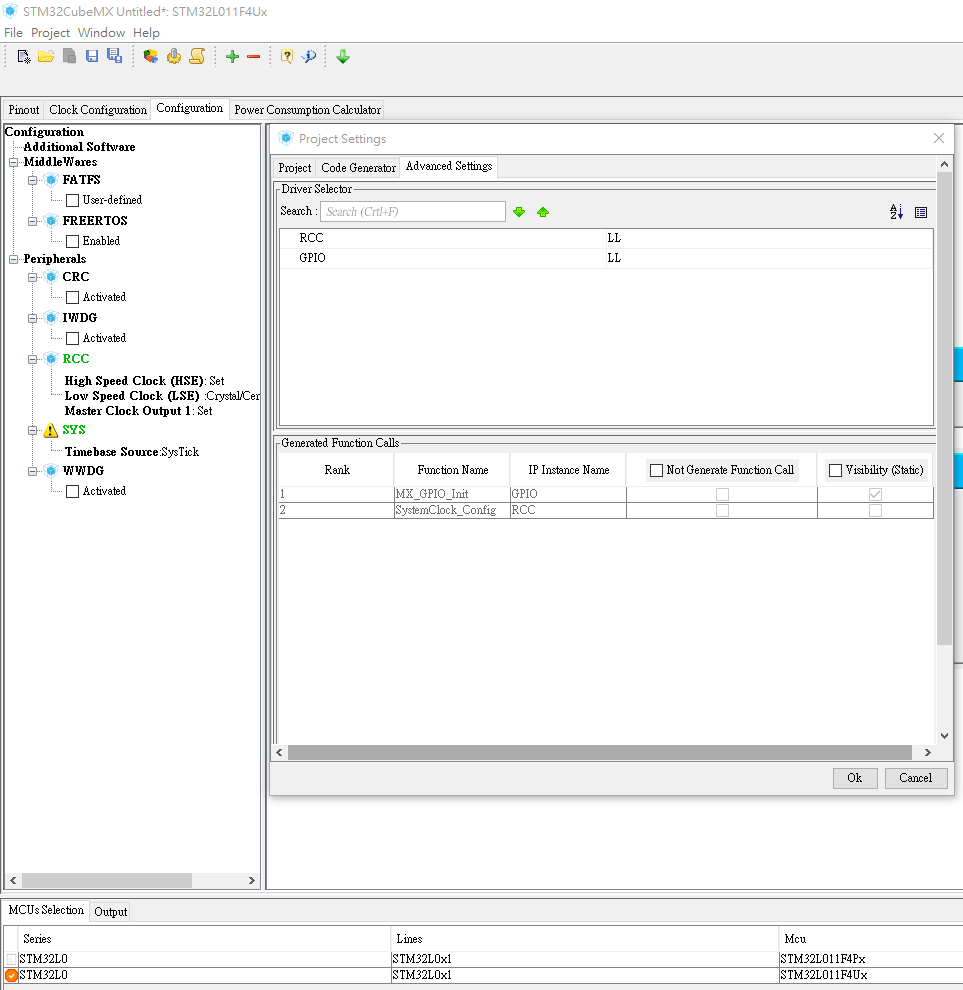Click vertical scrollbar in Project Settings dialog
This screenshot has height=990, width=963.
[x=944, y=409]
